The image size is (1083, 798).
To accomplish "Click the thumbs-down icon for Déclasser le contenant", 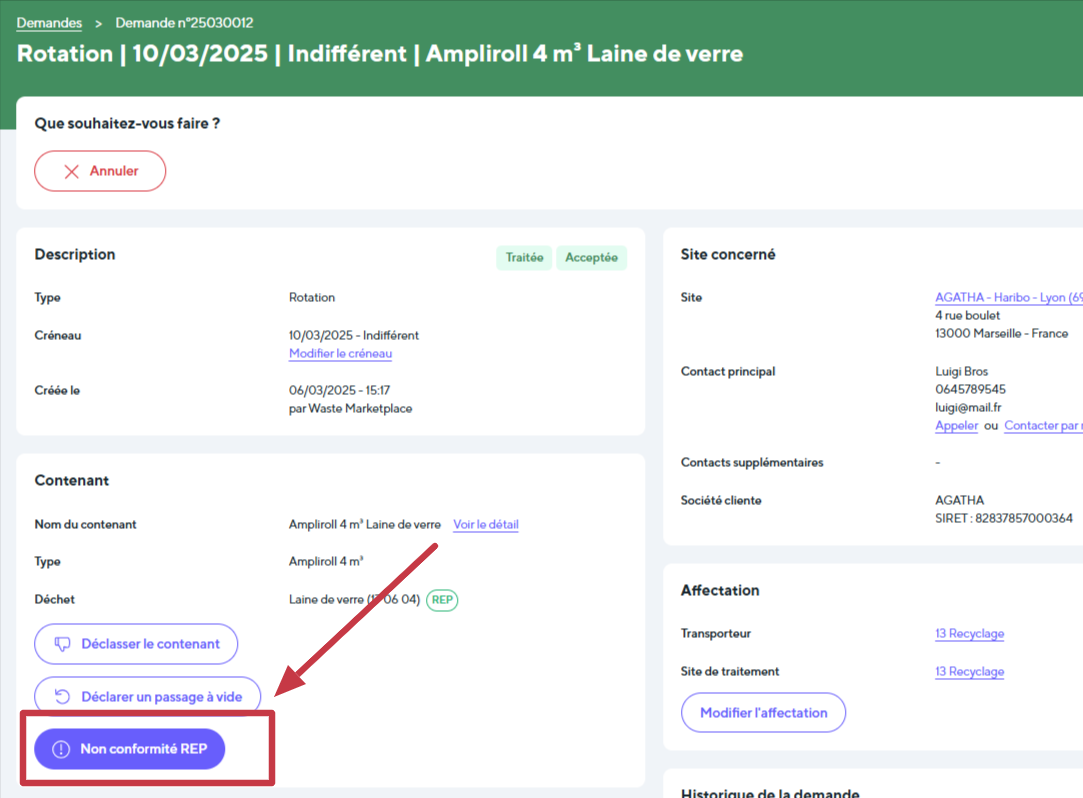I will 62,644.
